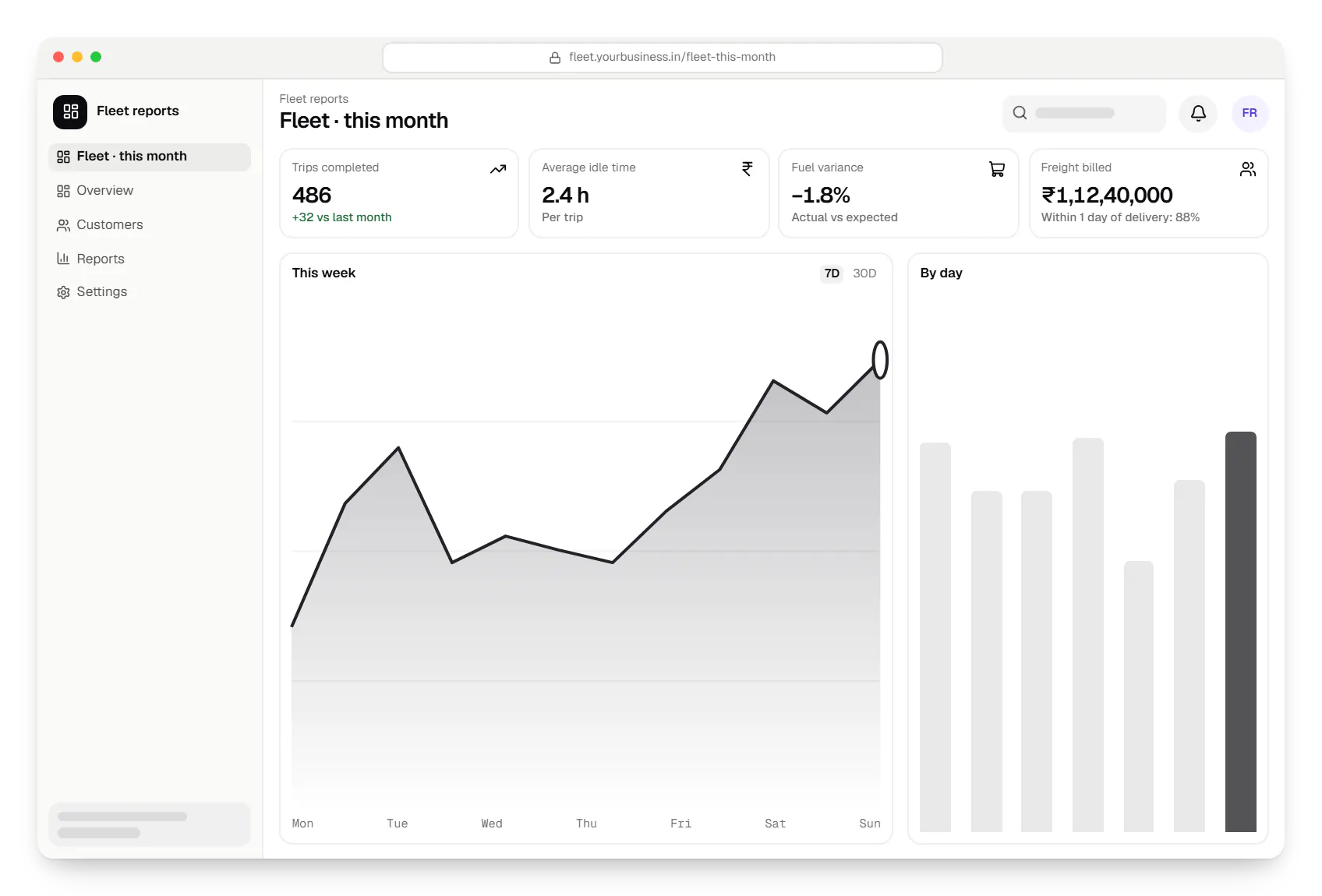Click the 2.4 h idle time value
1322x896 pixels.
[565, 195]
